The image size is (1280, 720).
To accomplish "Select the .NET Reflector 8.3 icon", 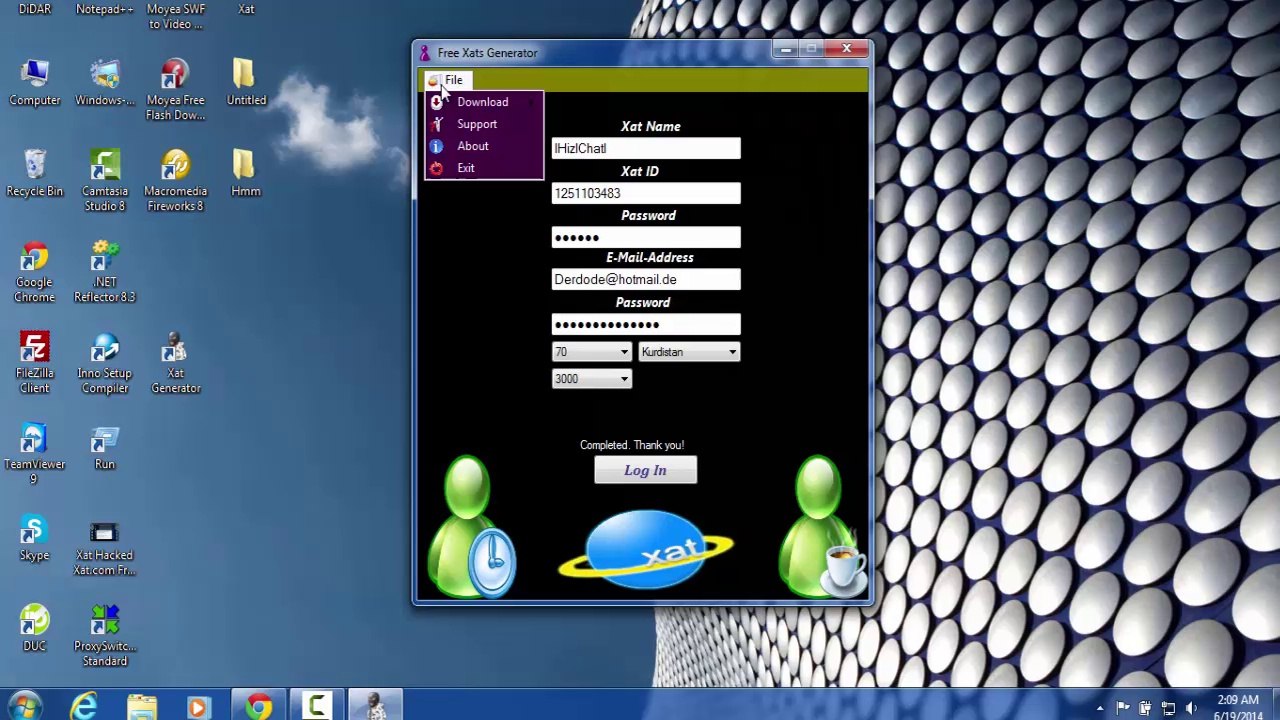I will point(105,272).
